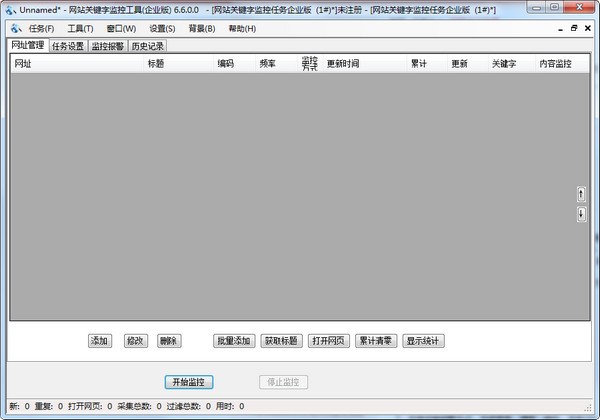Open the 工具(T) menu
The height and width of the screenshot is (420, 600).
[80, 29]
